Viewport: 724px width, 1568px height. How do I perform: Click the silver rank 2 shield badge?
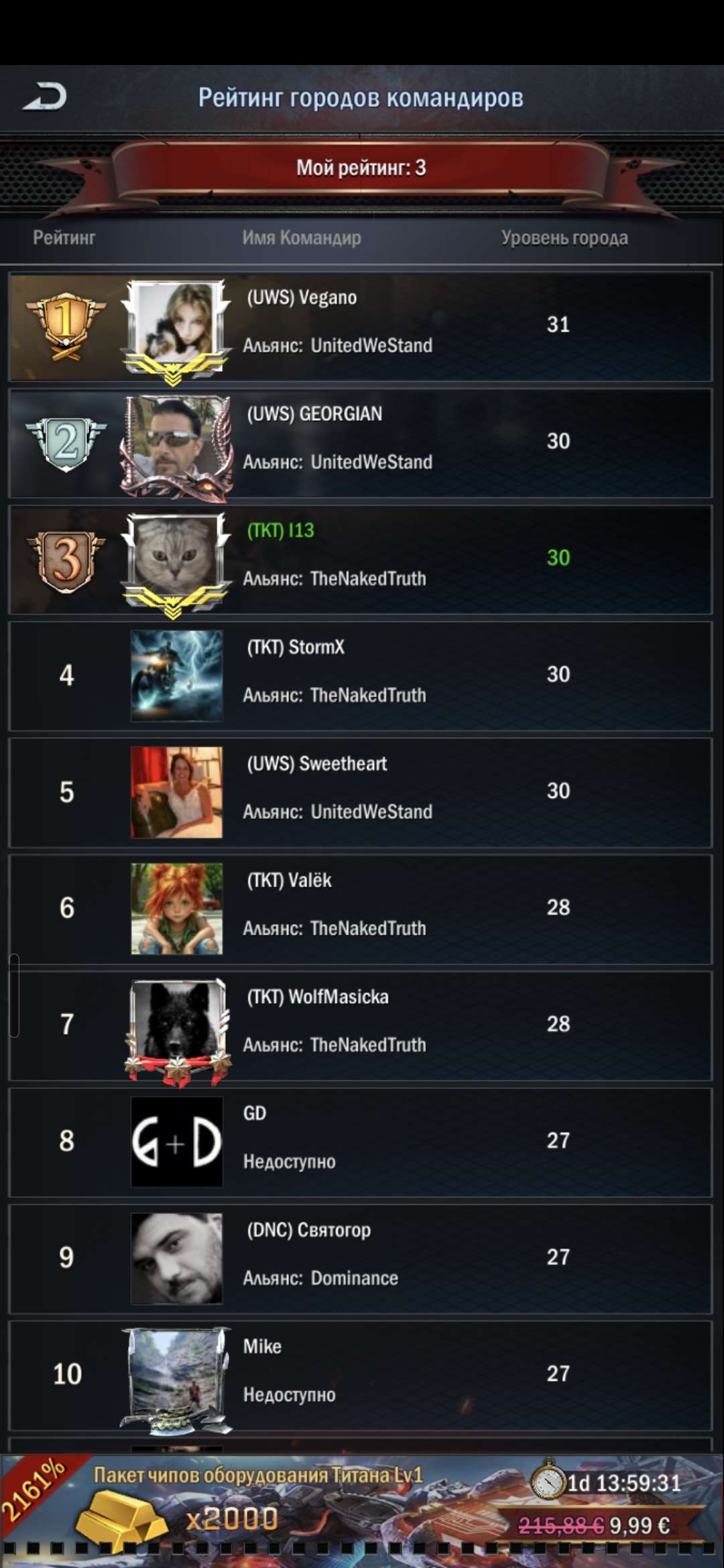[x=66, y=443]
